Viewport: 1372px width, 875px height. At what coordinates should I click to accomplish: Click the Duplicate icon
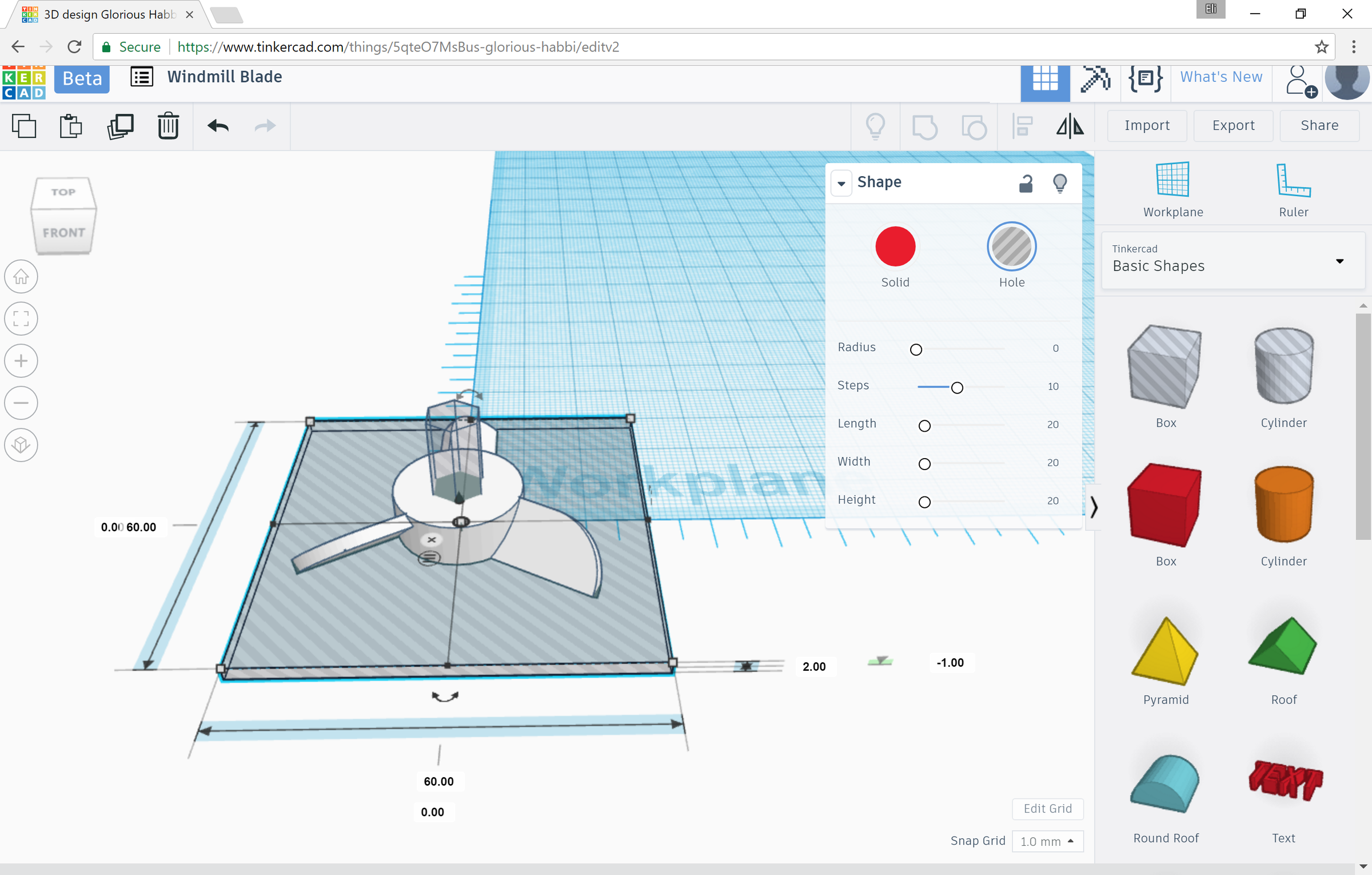[x=120, y=125]
